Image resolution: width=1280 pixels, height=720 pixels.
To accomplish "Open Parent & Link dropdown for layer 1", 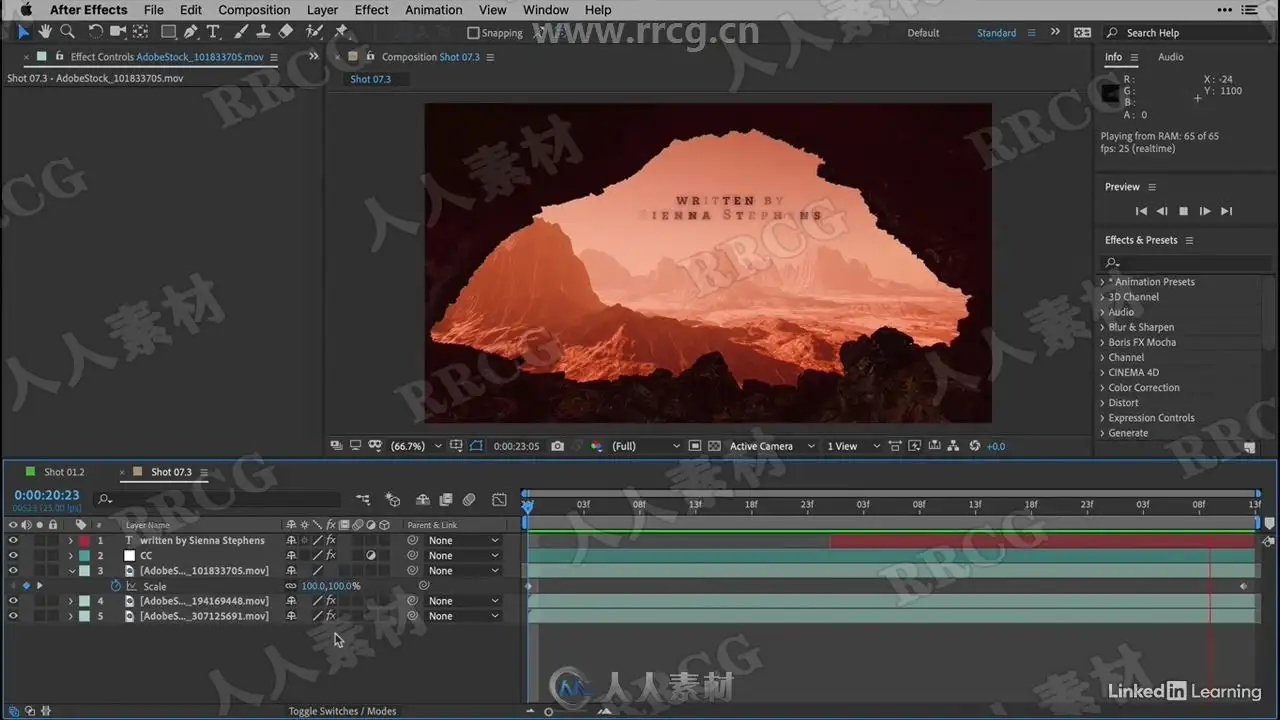I will [463, 541].
